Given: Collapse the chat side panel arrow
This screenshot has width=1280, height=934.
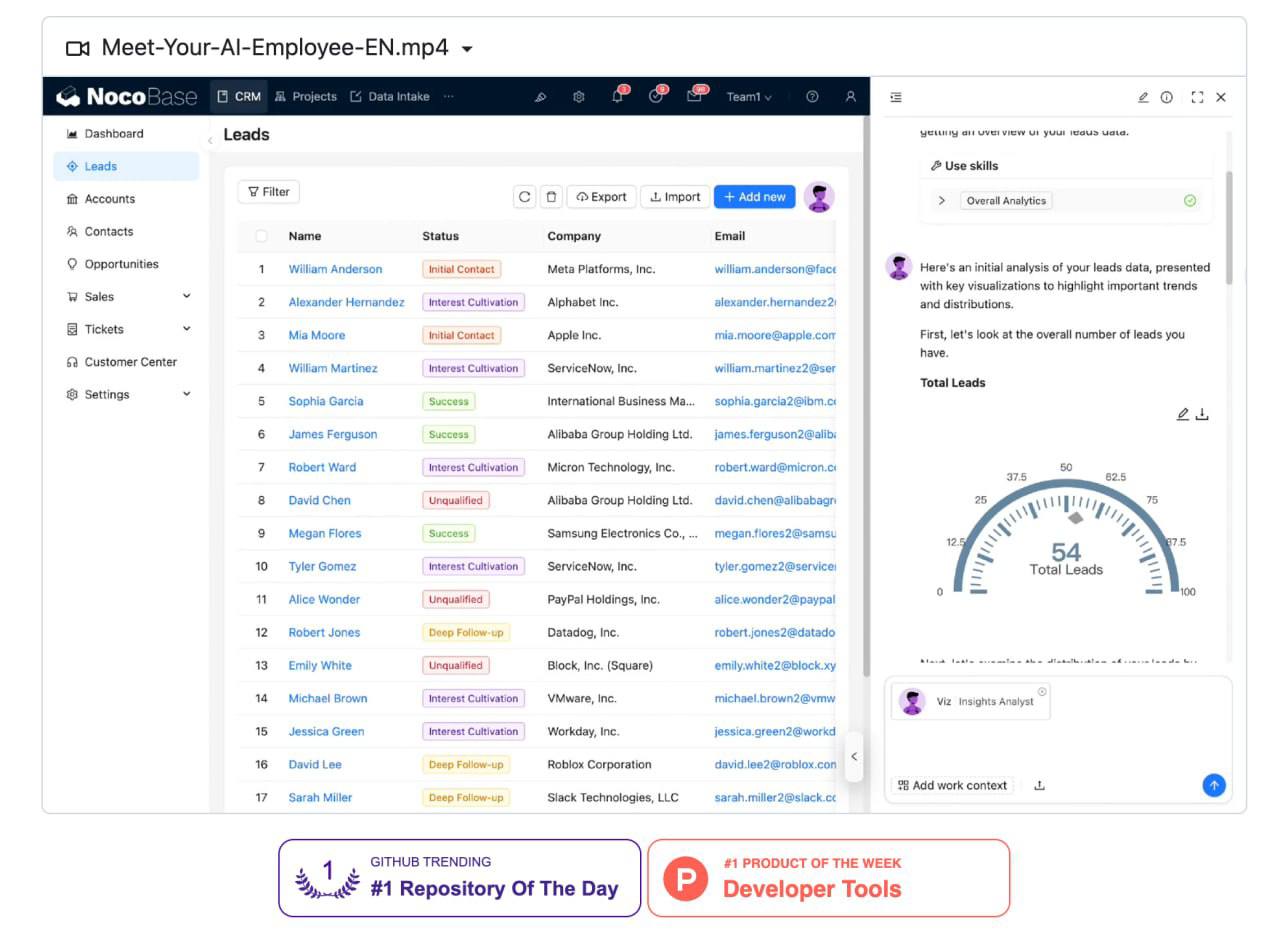Looking at the screenshot, I should [854, 756].
